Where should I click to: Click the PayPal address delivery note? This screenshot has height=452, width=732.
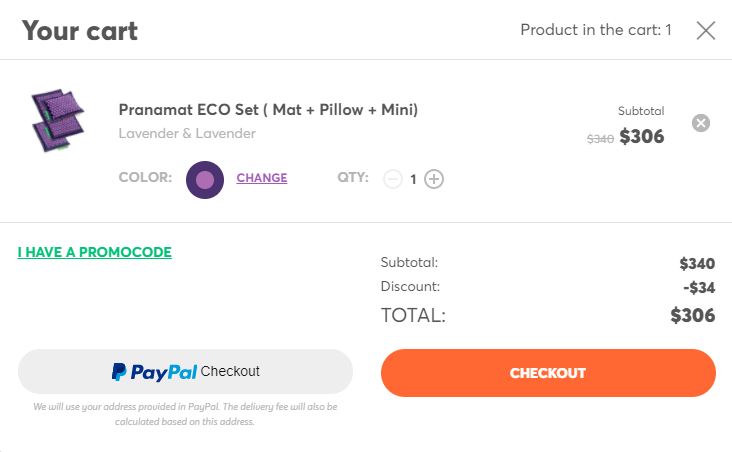(185, 414)
